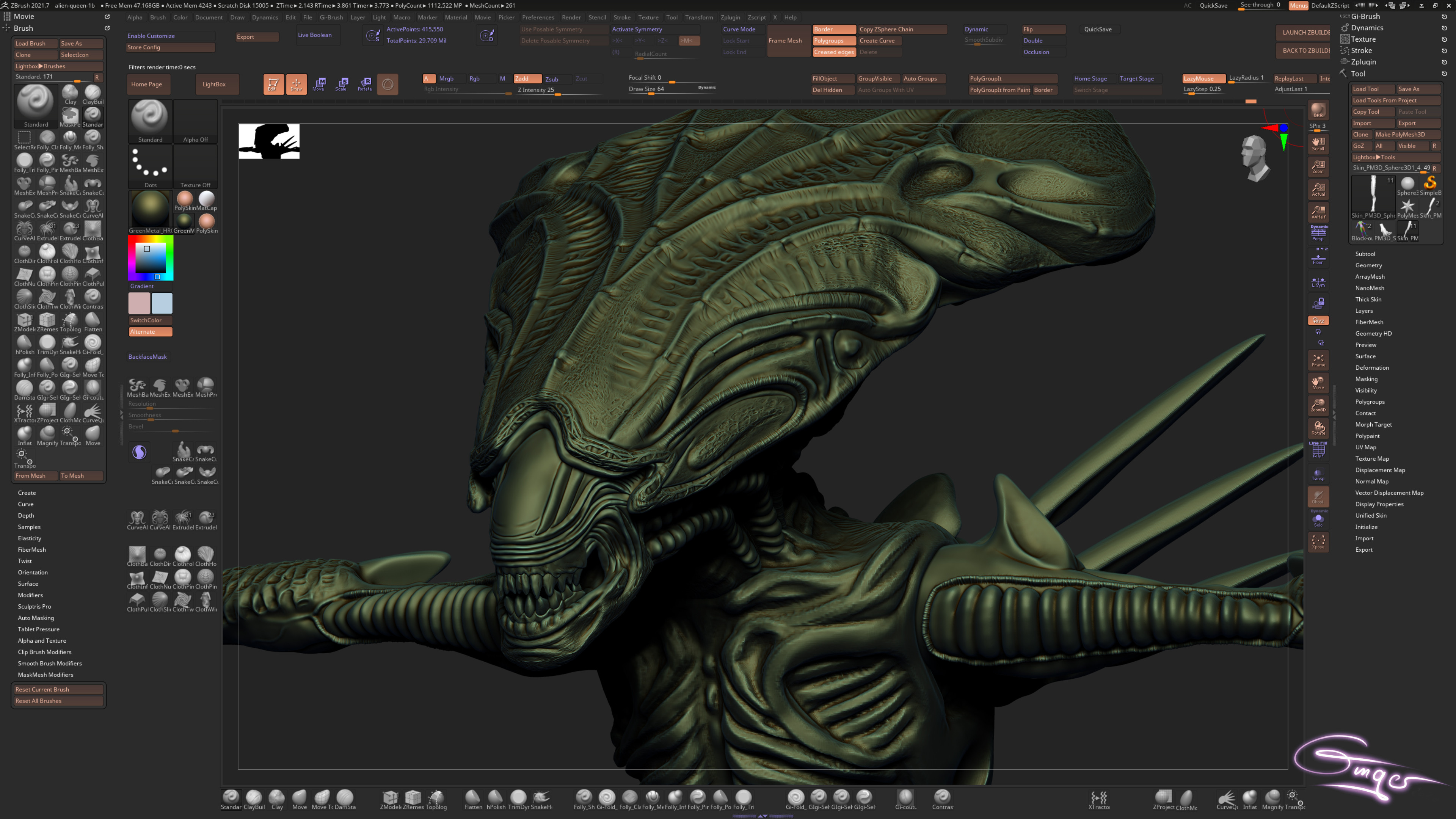Click Make PolyMesh3D button
Viewport: 1456px width, 819px height.
click(x=1407, y=135)
